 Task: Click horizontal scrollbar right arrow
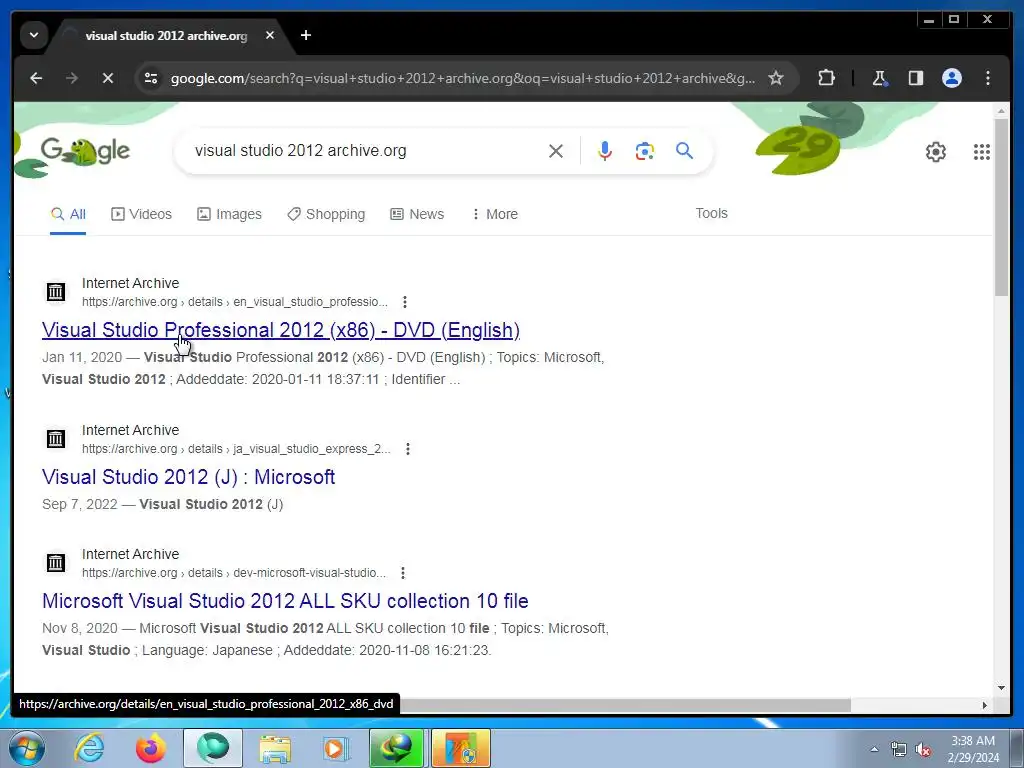(985, 705)
